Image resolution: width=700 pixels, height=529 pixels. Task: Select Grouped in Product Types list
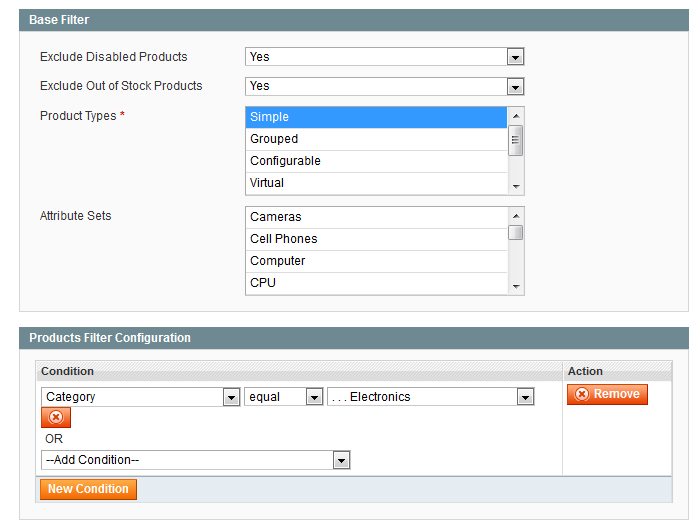375,139
